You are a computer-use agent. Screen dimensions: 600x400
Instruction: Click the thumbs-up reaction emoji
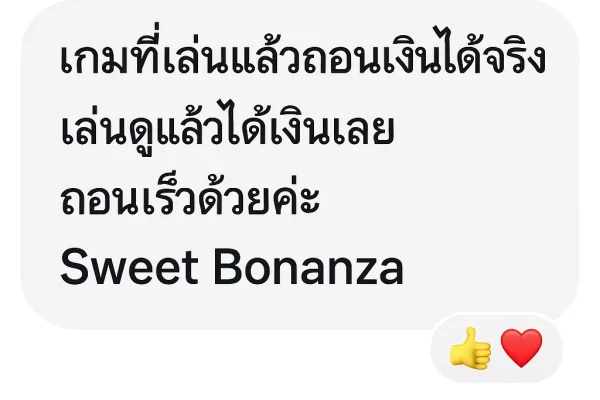(x=470, y=348)
